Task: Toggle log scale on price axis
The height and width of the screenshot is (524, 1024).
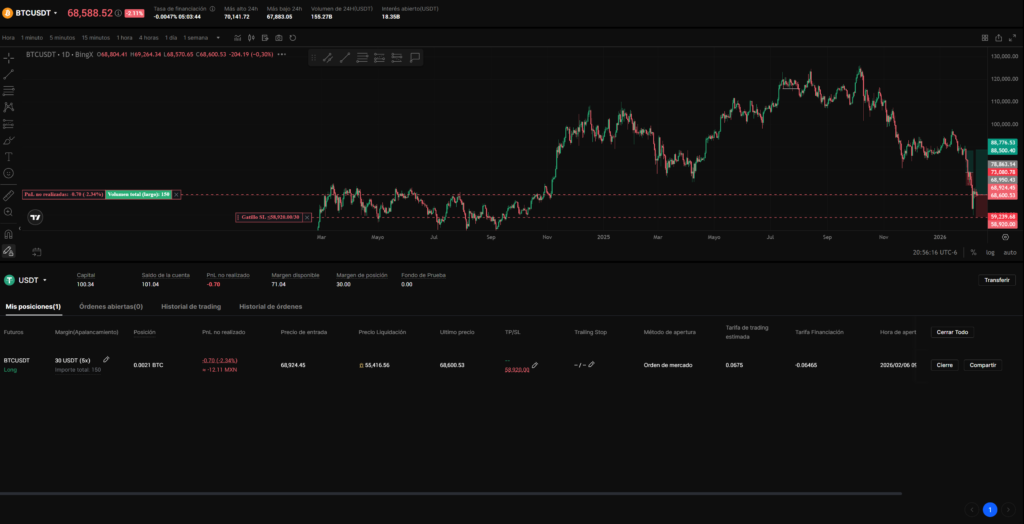Action: [989, 252]
